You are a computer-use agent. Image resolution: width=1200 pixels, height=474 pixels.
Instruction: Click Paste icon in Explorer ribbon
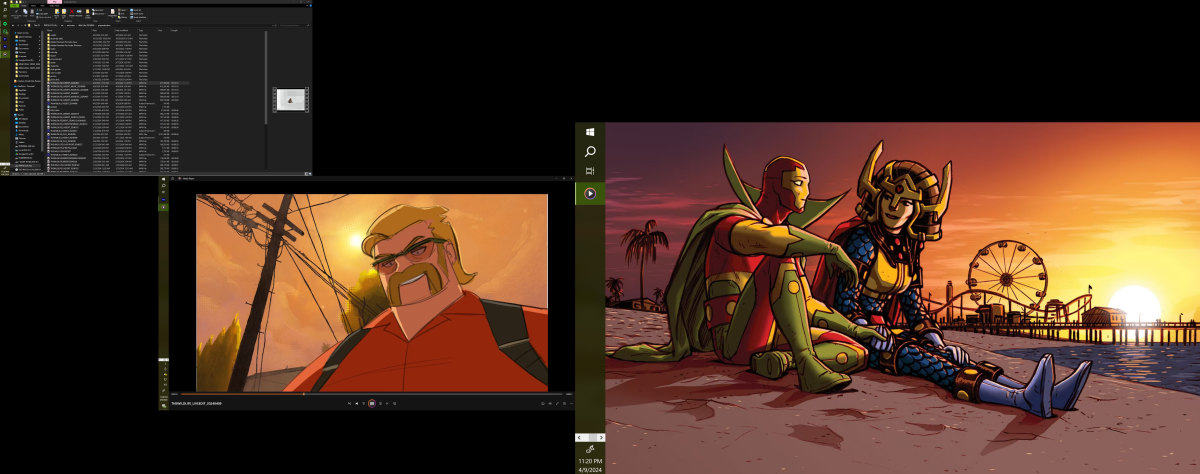point(32,11)
